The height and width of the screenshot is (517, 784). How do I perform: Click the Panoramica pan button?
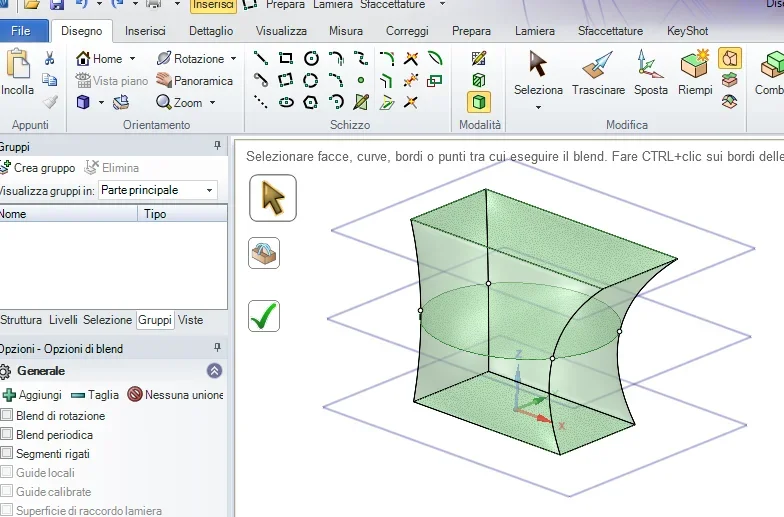point(194,80)
